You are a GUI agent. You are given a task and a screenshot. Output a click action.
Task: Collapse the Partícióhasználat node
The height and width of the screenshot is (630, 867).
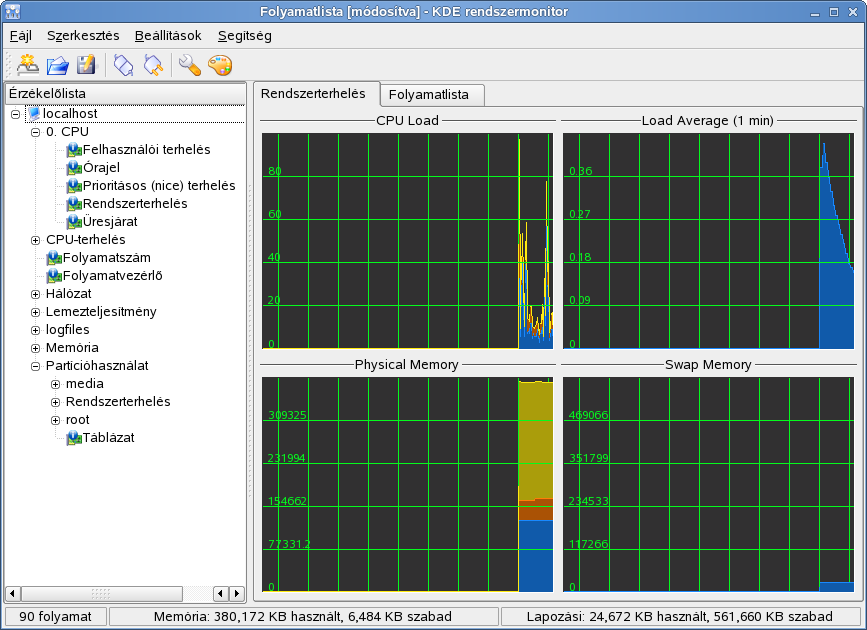pos(35,366)
